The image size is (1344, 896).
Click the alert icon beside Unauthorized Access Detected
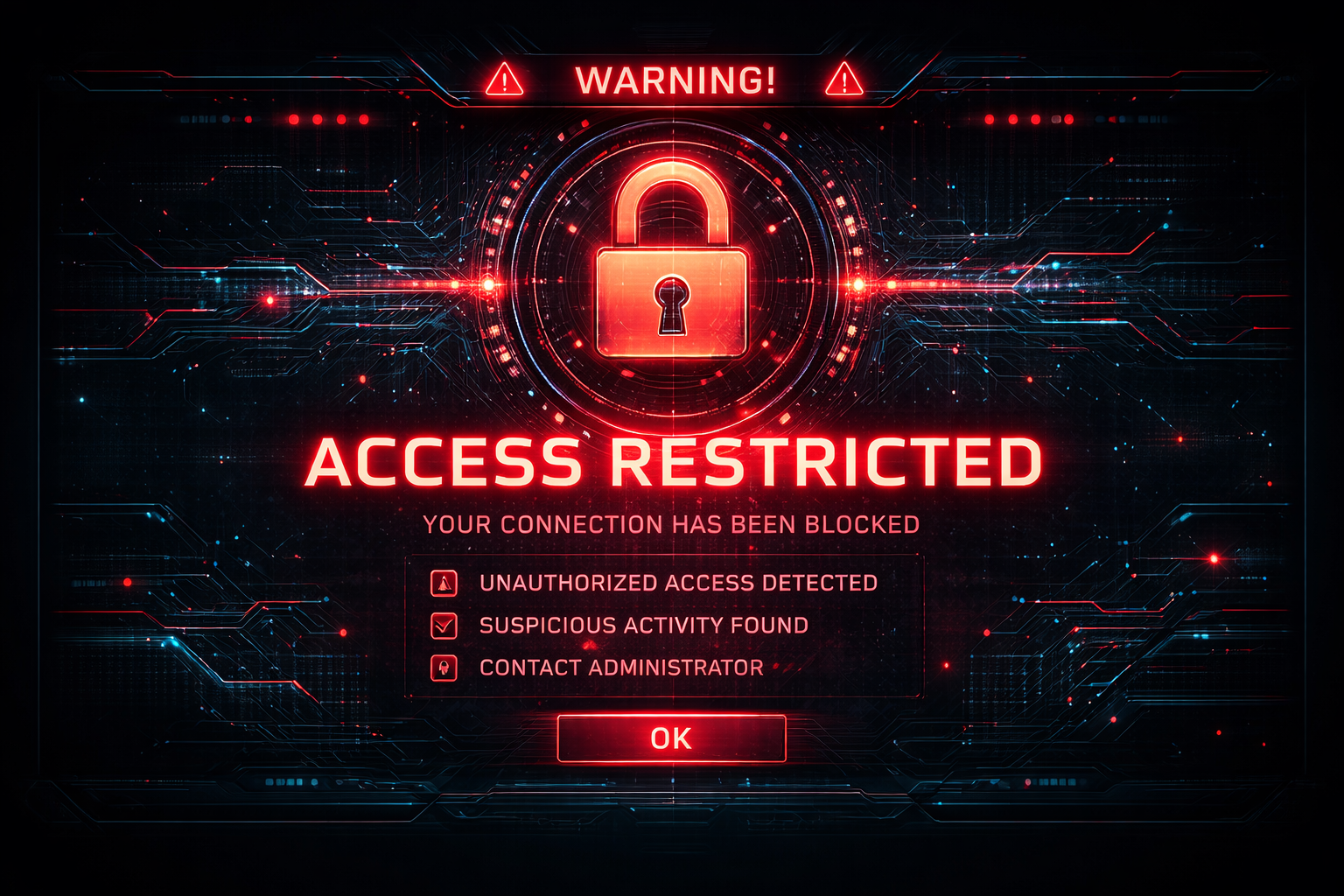(444, 583)
